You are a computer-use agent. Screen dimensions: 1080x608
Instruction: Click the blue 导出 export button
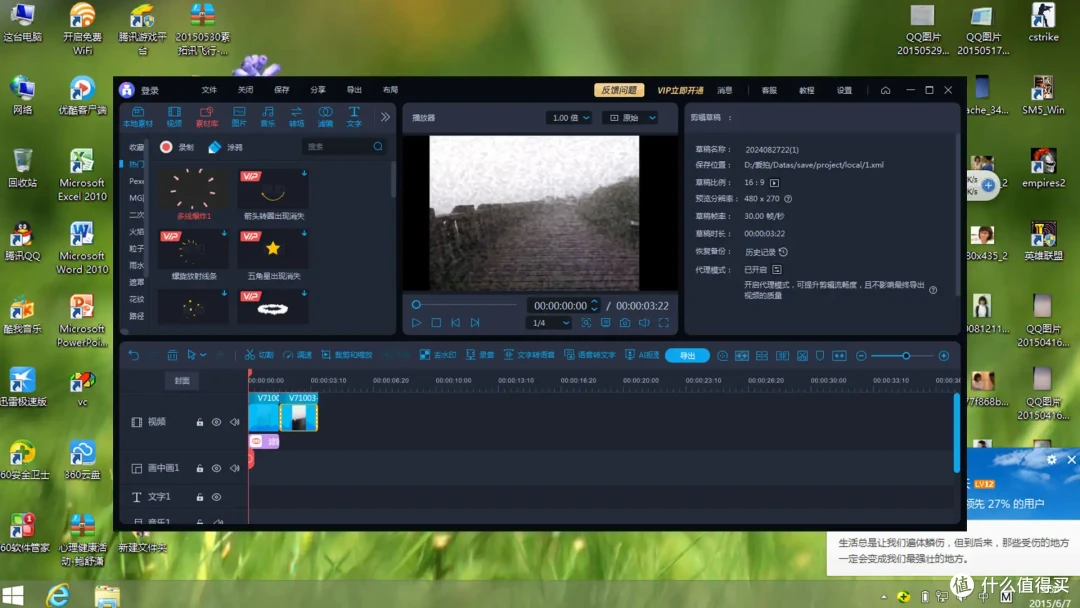[x=687, y=355]
